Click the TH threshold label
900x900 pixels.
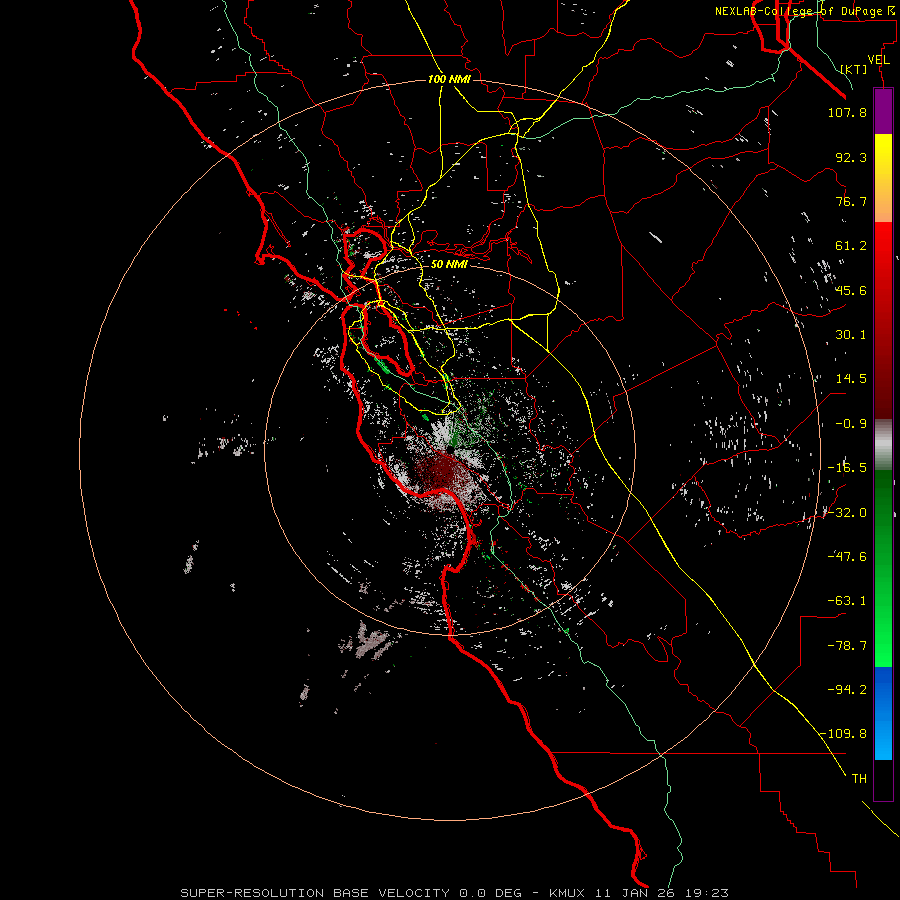[859, 779]
